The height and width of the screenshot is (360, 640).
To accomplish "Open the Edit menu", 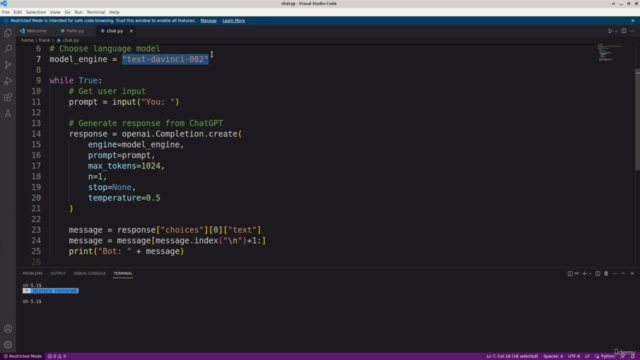I will pyautogui.click(x=18, y=12).
